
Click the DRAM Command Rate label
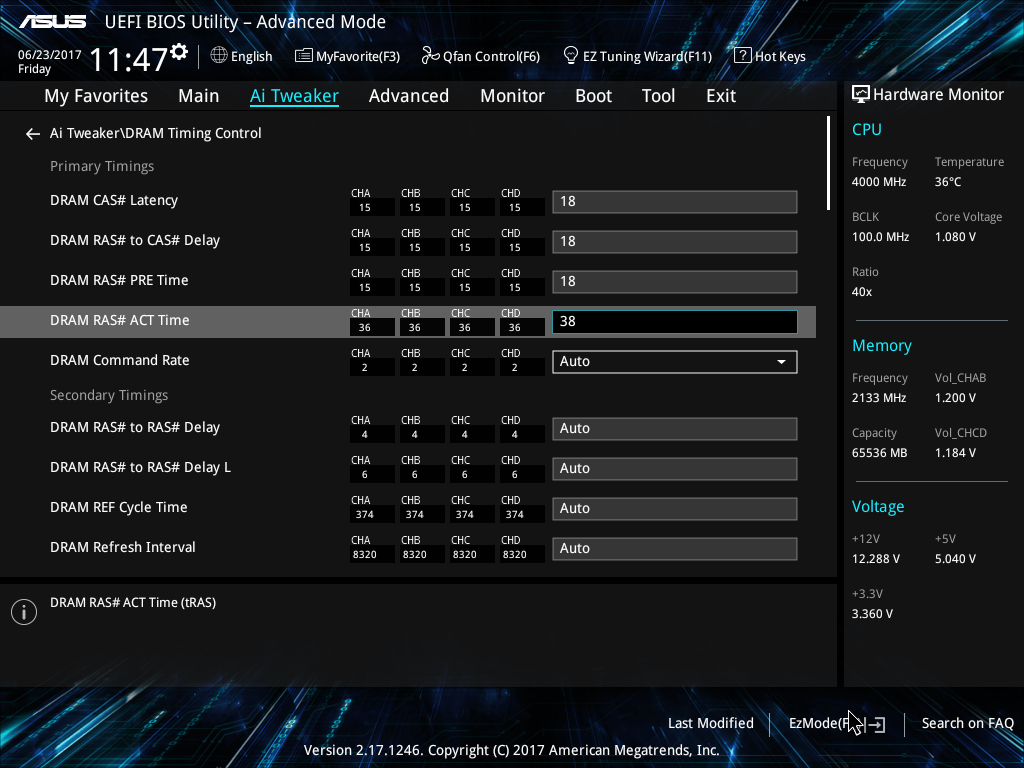click(120, 360)
